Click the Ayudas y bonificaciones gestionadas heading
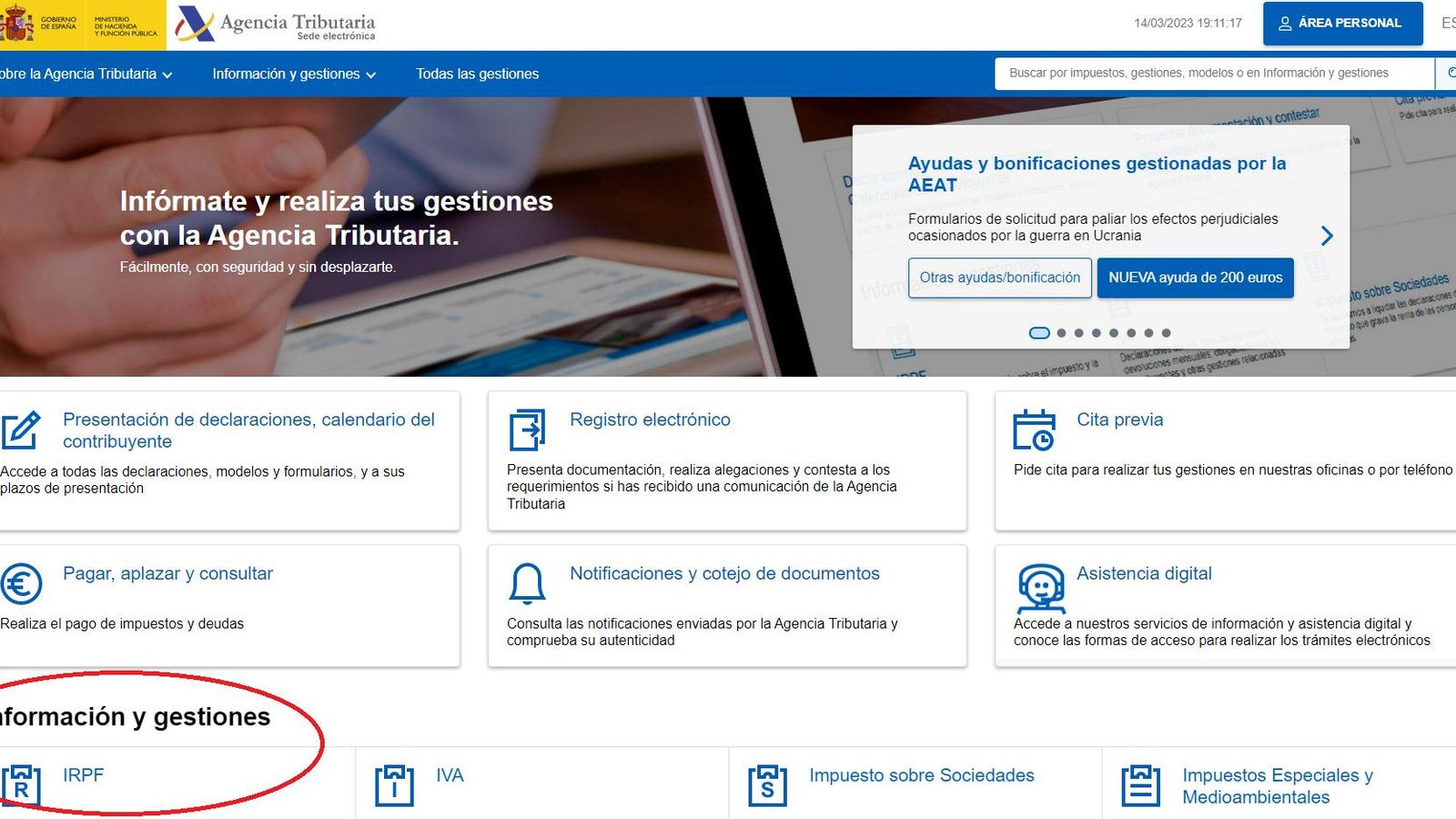The height and width of the screenshot is (819, 1456). coord(1097,174)
